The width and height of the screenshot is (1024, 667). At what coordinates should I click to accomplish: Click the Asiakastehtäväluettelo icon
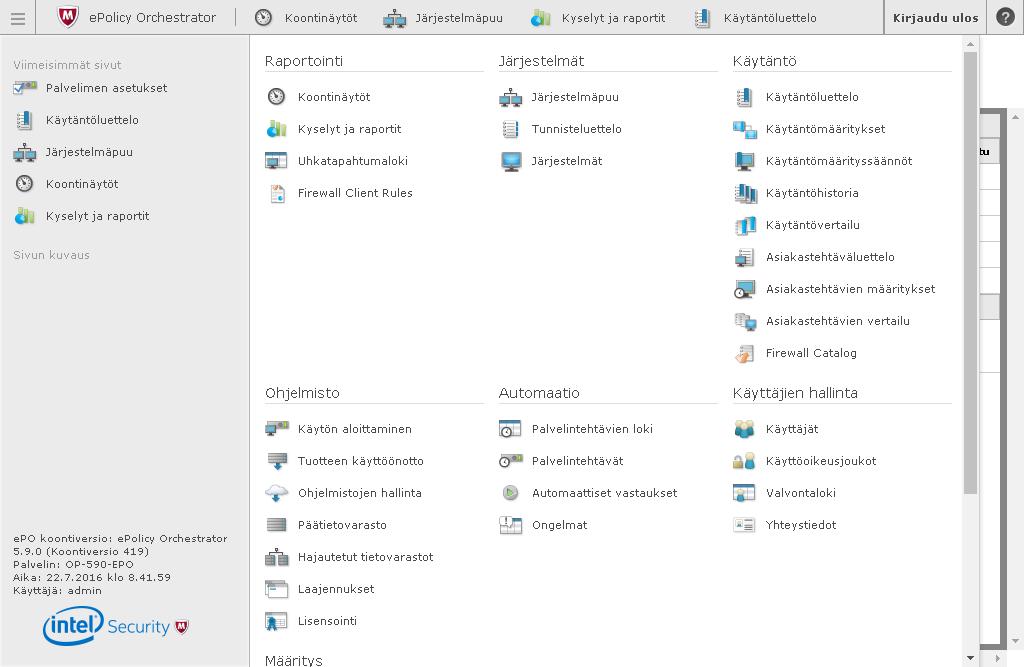coord(744,257)
